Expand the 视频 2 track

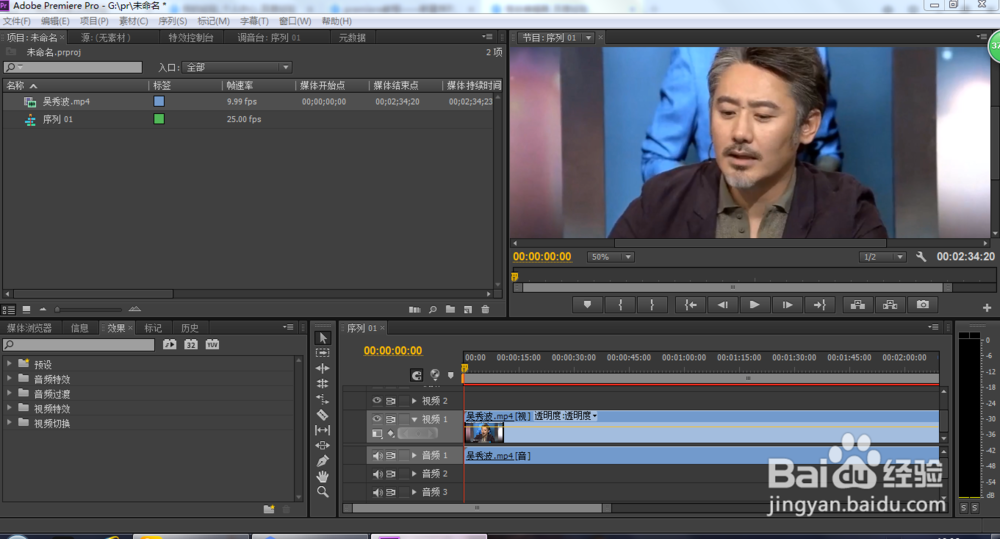(x=414, y=401)
